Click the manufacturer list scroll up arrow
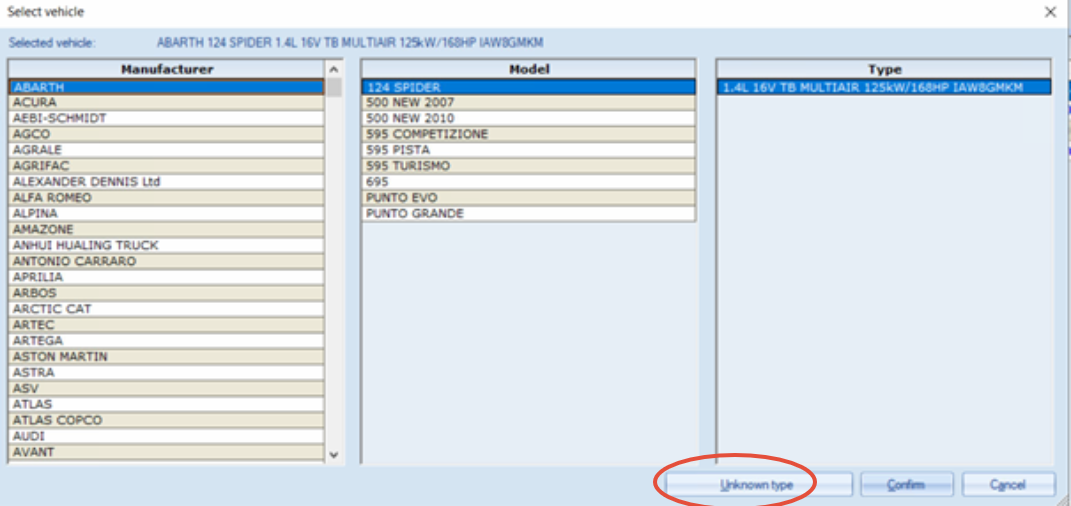Viewport: 1071px width, 506px height. coord(333,69)
